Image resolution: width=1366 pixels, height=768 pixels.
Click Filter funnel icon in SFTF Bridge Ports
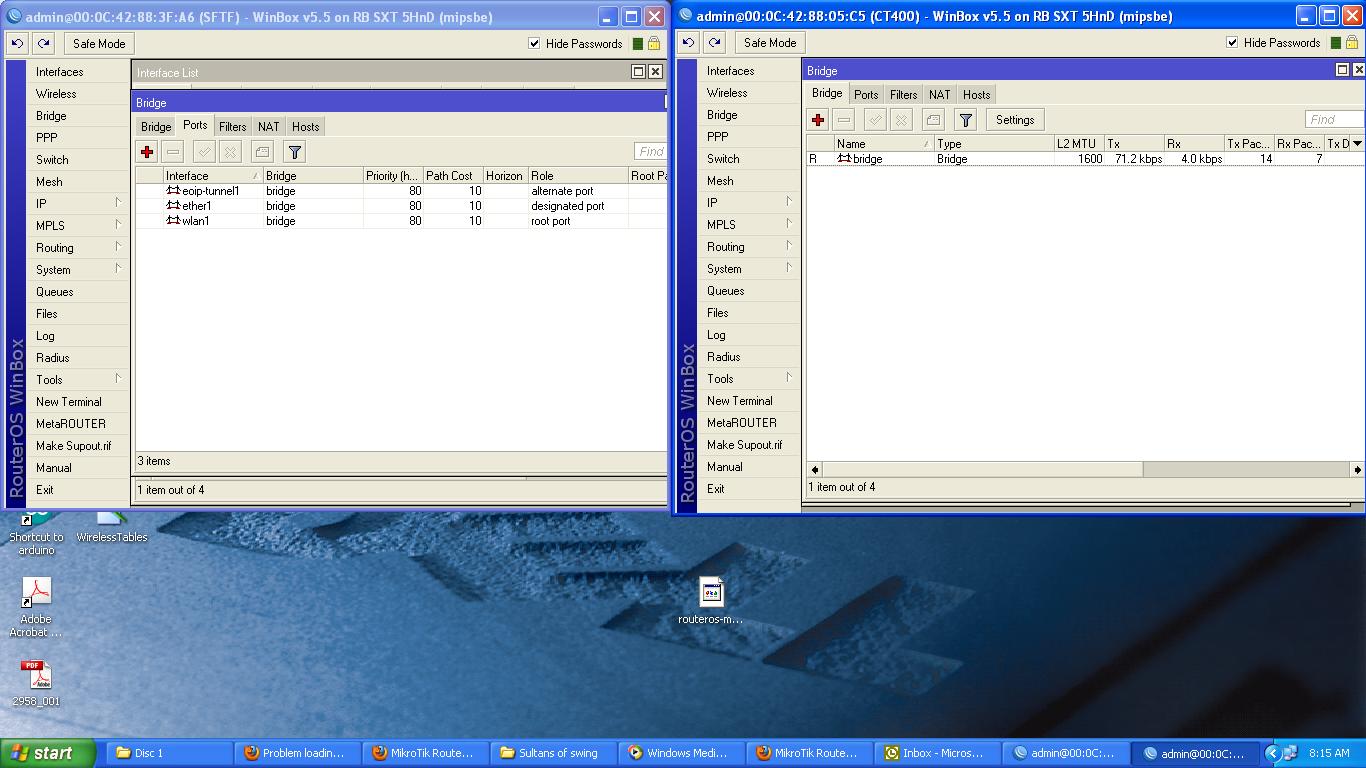[294, 152]
